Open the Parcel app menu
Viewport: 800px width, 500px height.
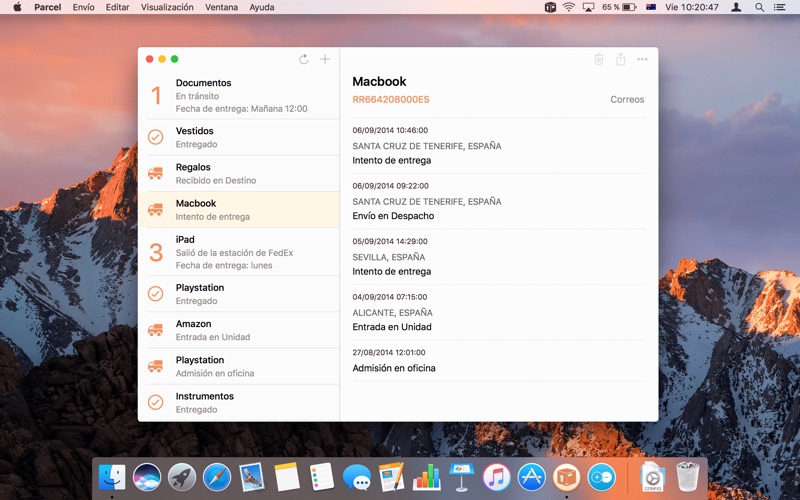[x=47, y=7]
